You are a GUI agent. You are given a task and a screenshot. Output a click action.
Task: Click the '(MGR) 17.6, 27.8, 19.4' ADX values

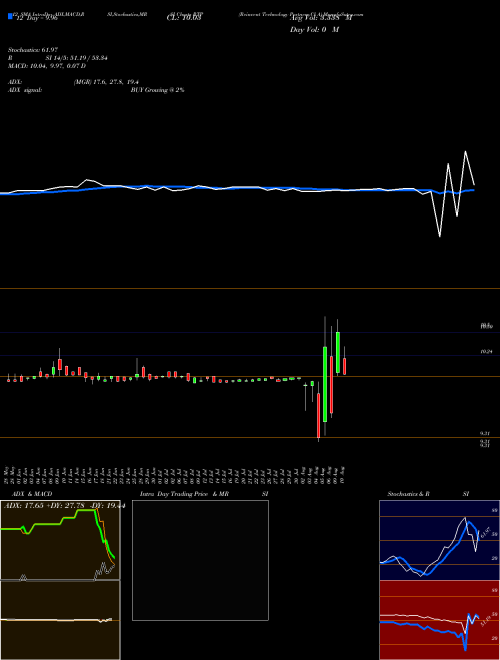click(x=106, y=82)
